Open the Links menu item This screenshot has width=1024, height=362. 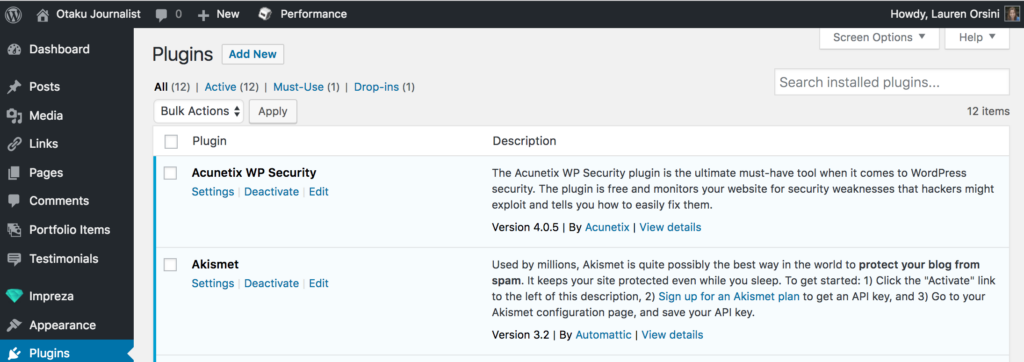[x=44, y=144]
